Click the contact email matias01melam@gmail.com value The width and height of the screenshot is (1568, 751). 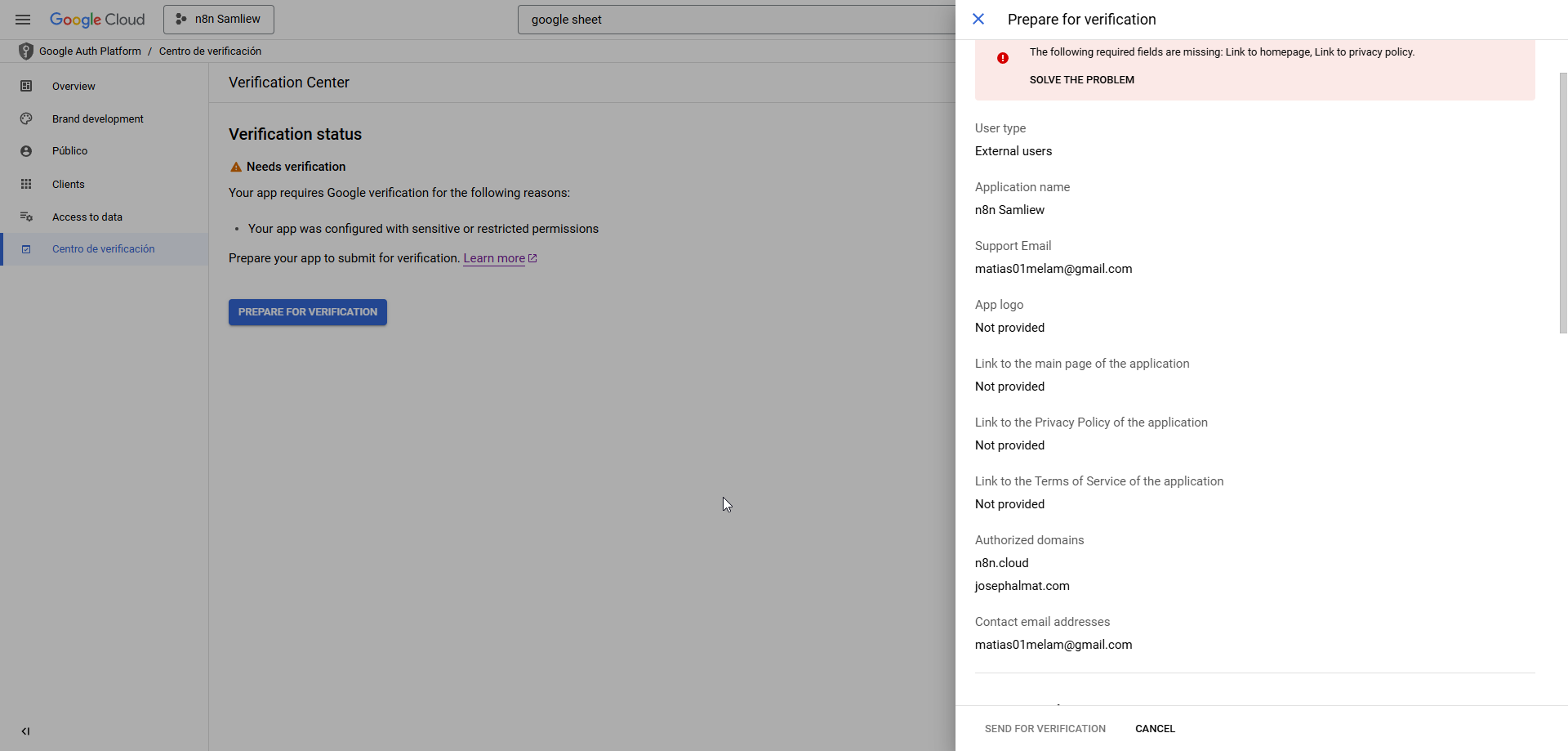click(1053, 645)
